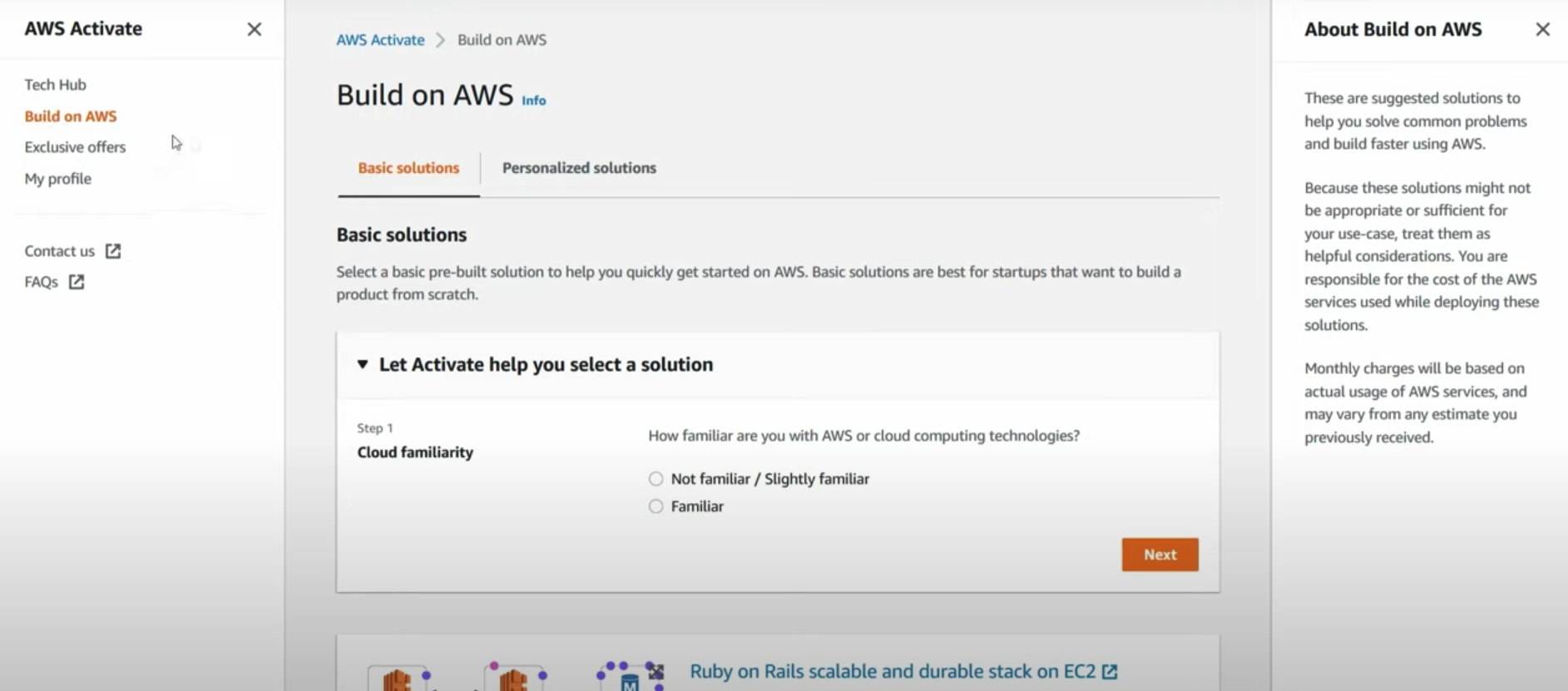Go to My profile
This screenshot has width=1568, height=691.
(57, 179)
